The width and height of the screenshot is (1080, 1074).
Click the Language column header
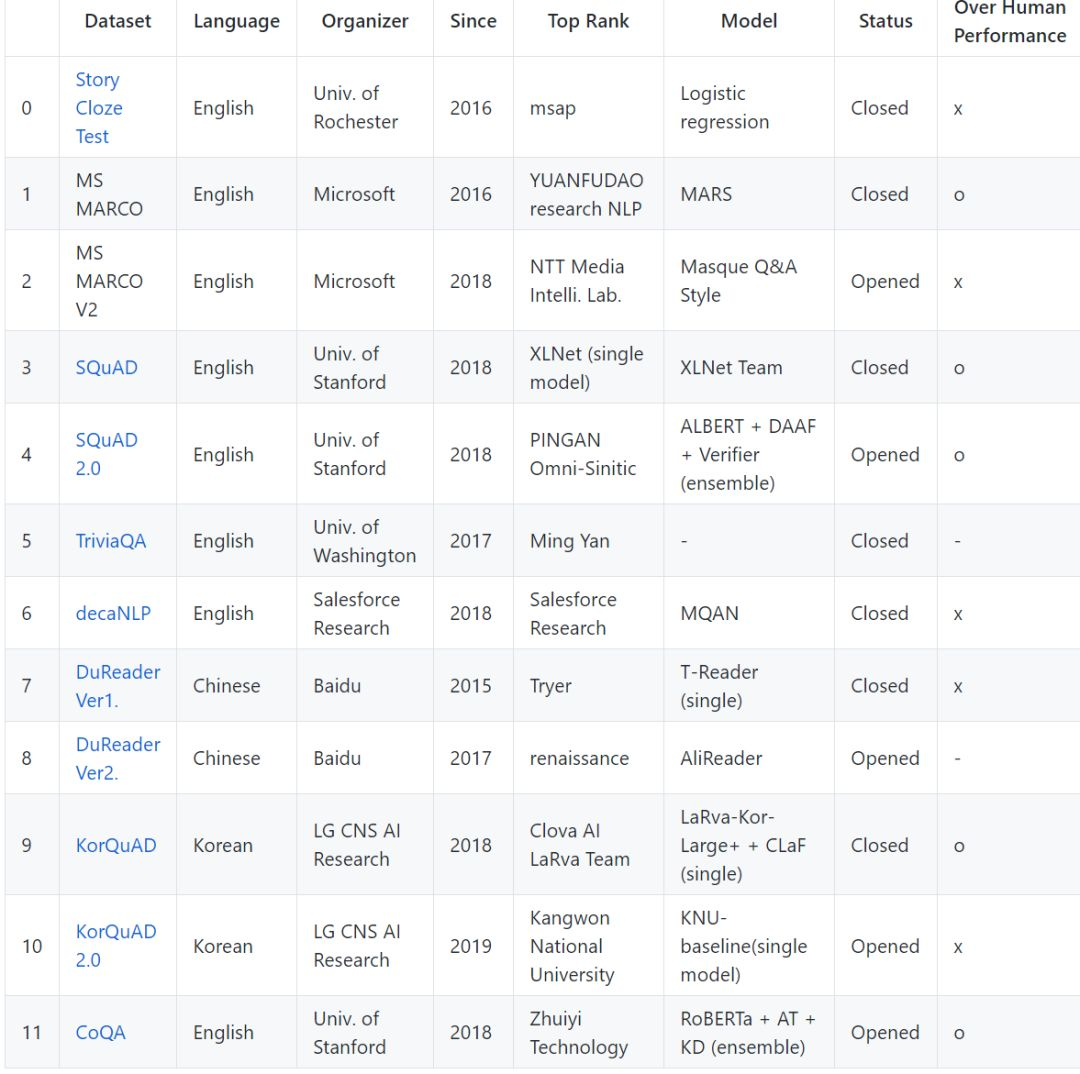pyautogui.click(x=236, y=21)
